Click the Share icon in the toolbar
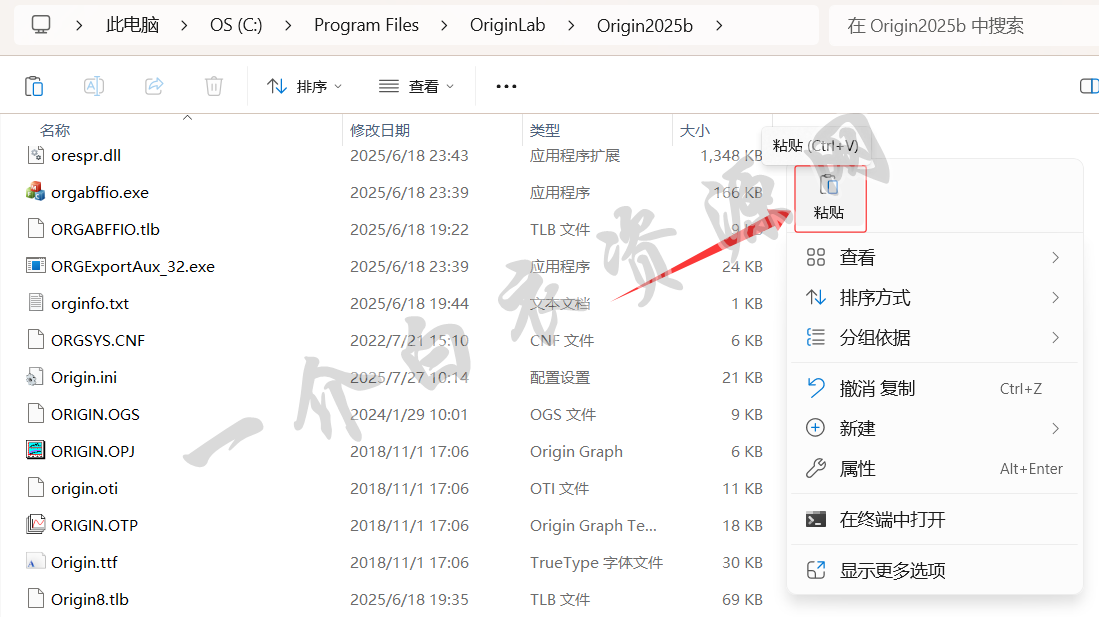 tap(154, 86)
